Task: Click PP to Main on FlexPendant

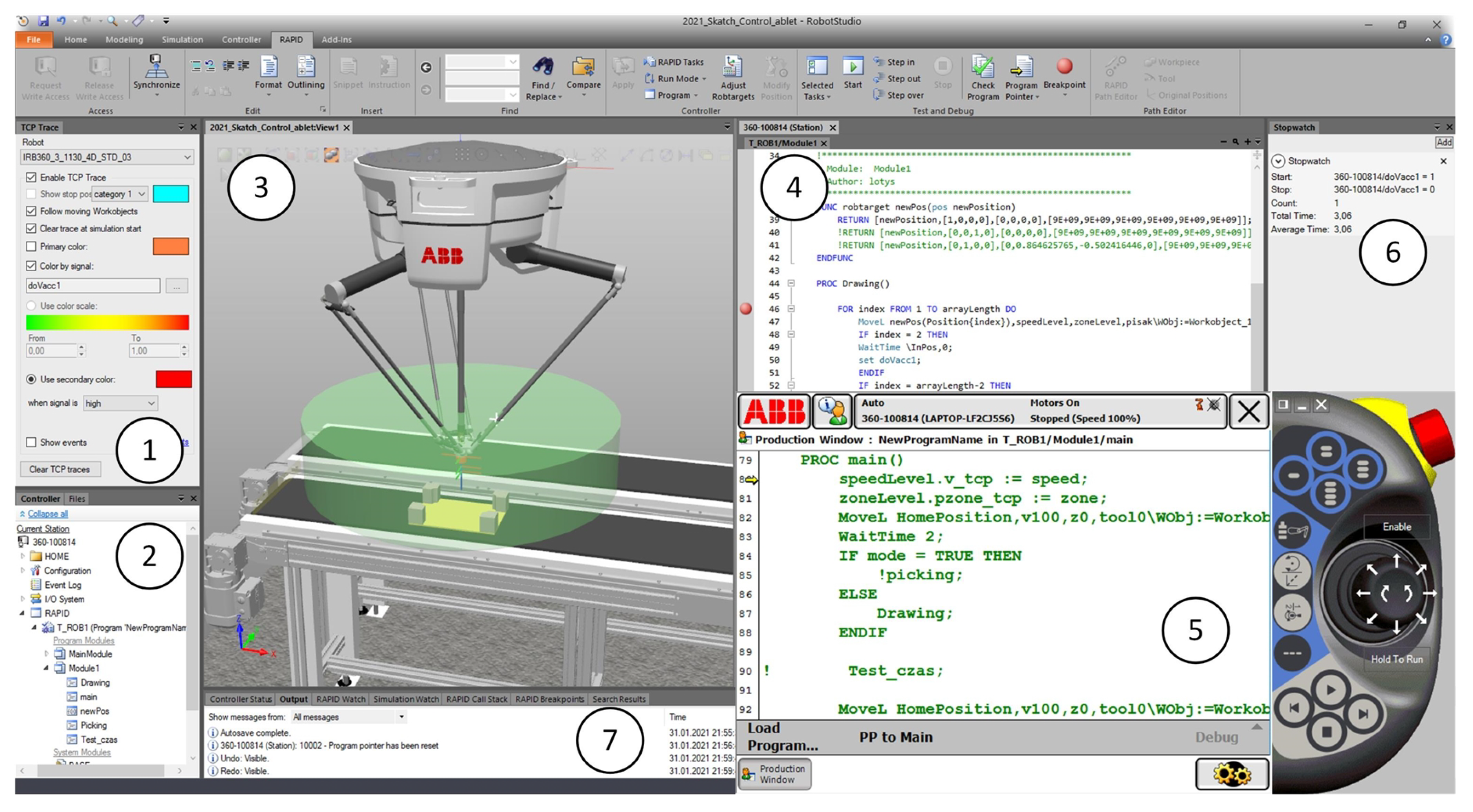Action: tap(896, 737)
